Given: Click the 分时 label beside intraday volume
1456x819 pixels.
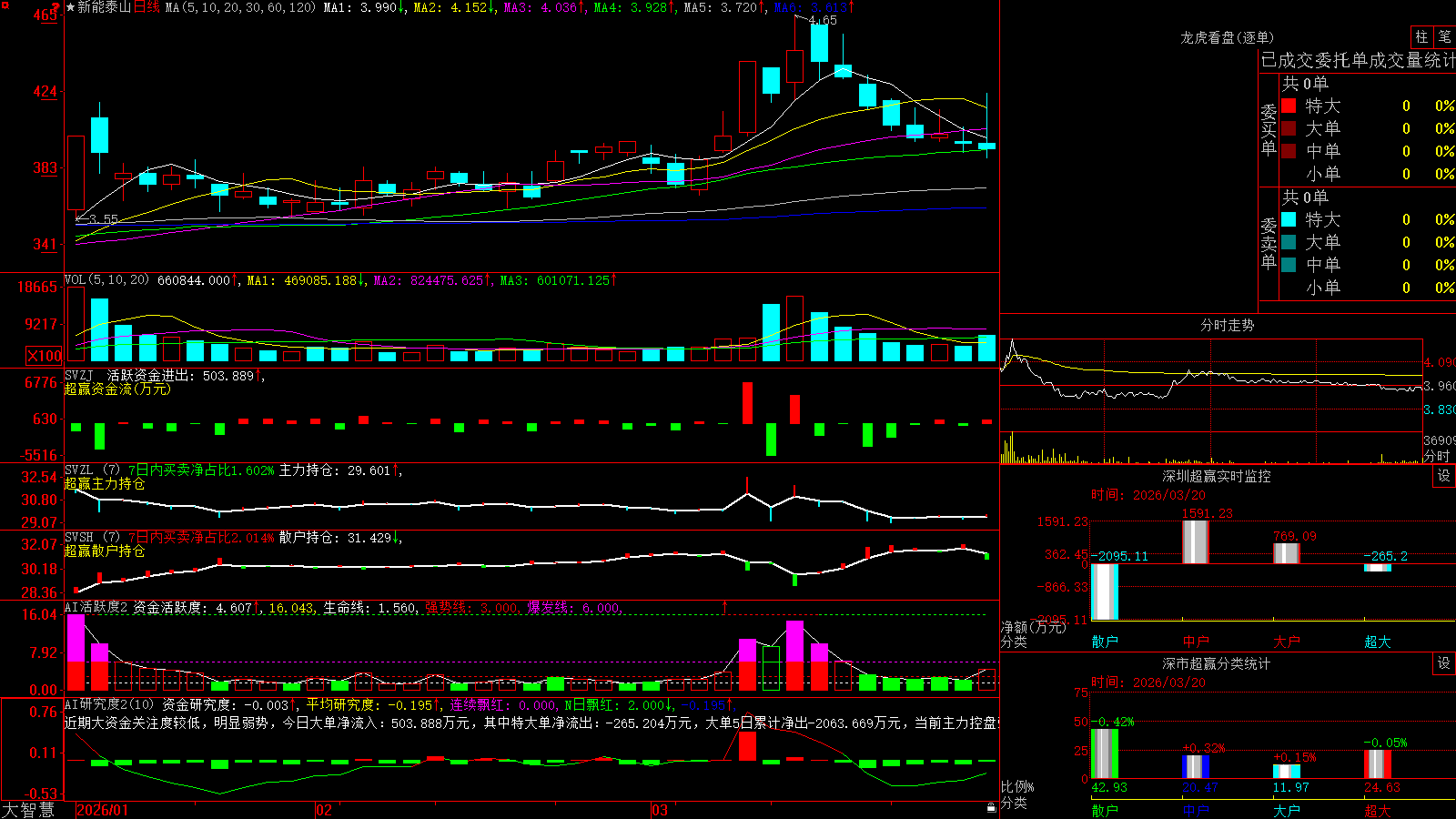Looking at the screenshot, I should coord(1437,456).
